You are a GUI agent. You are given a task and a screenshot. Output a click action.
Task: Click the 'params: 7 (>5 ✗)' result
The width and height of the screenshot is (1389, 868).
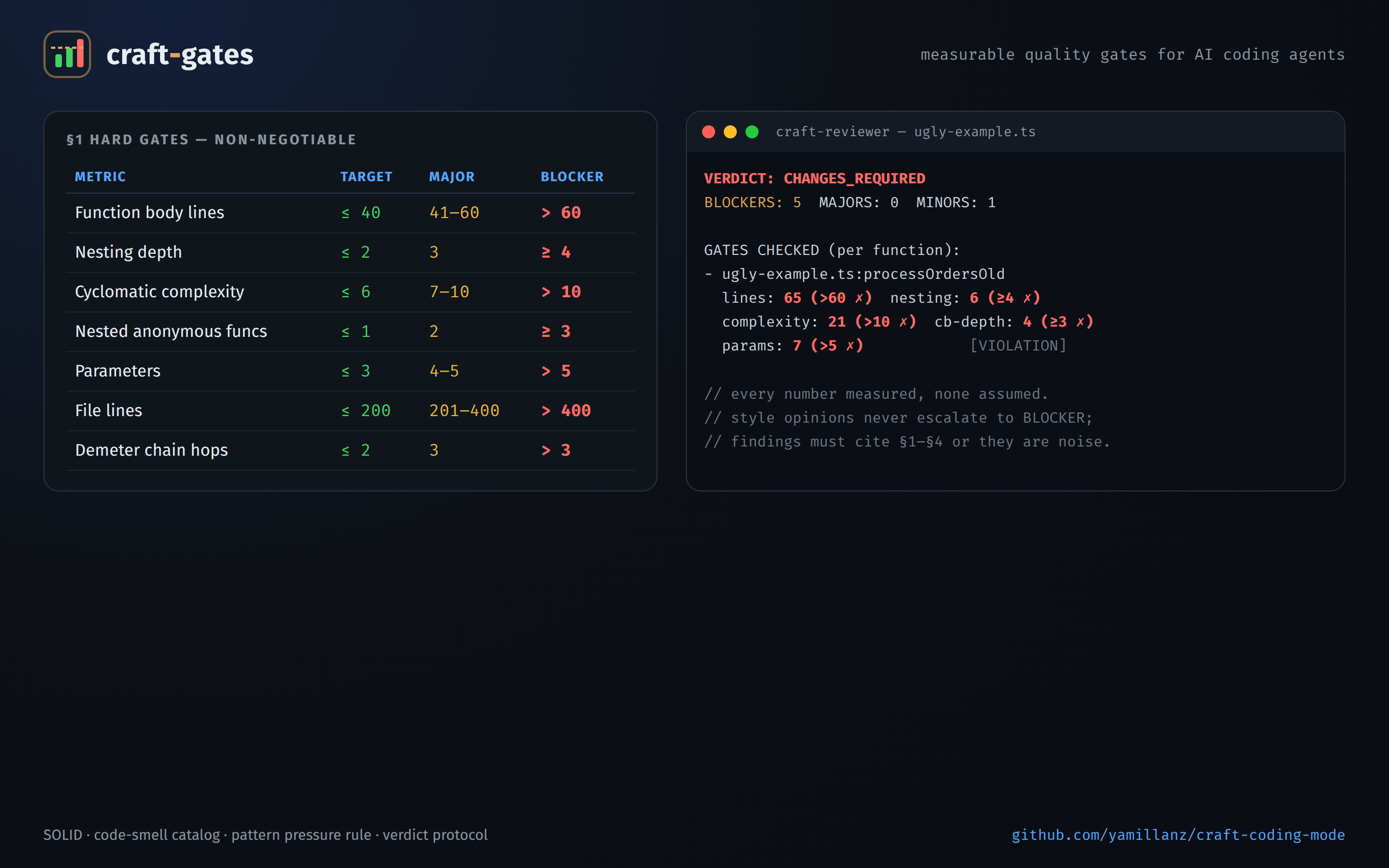(793, 346)
